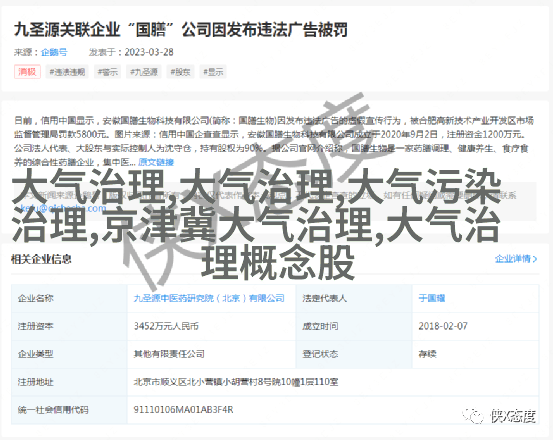The image size is (553, 440).
Task: Open legal representative 于国福 link
Action: pyautogui.click(x=432, y=298)
